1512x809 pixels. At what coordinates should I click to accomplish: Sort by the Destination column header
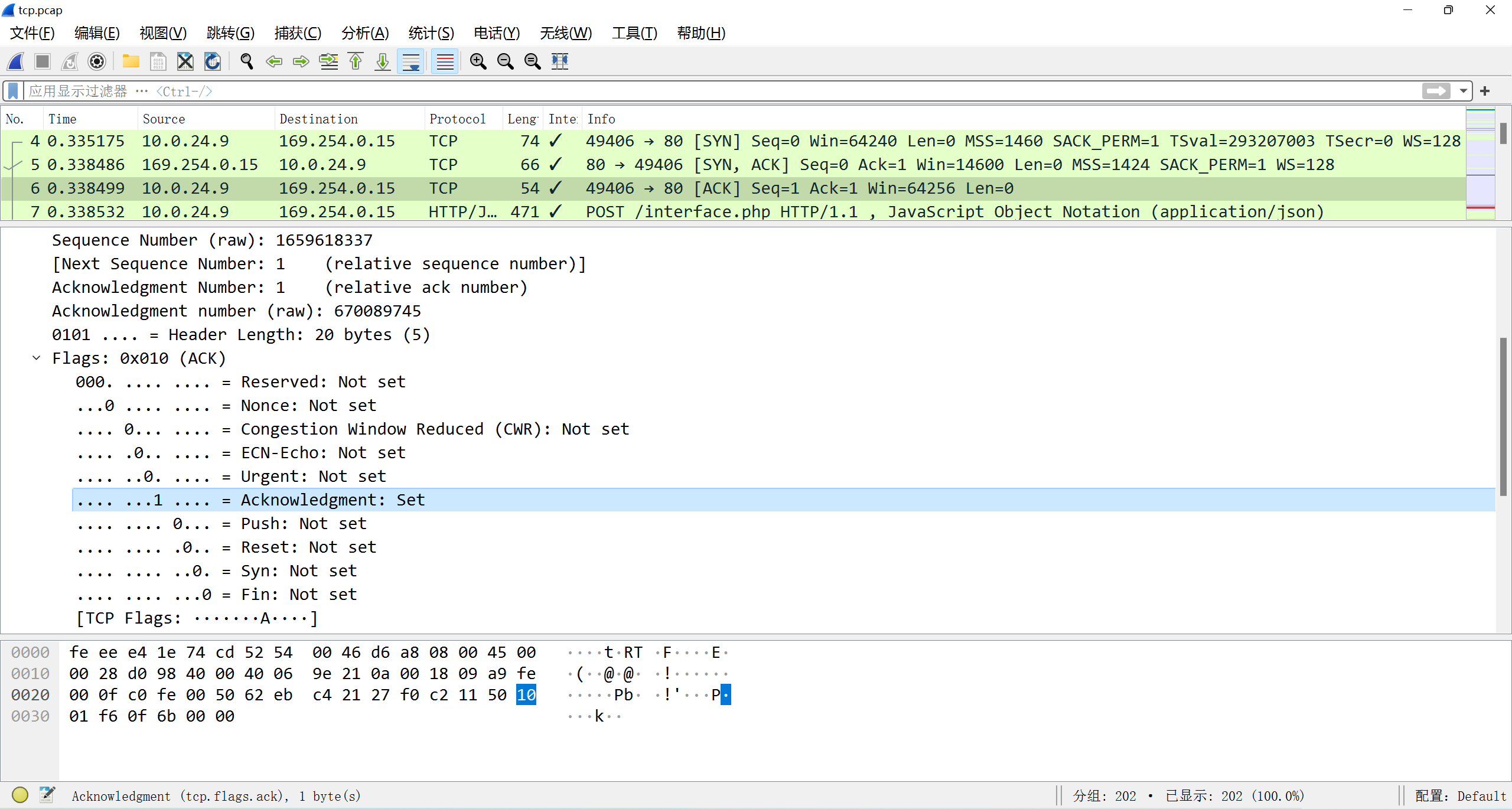coord(350,119)
